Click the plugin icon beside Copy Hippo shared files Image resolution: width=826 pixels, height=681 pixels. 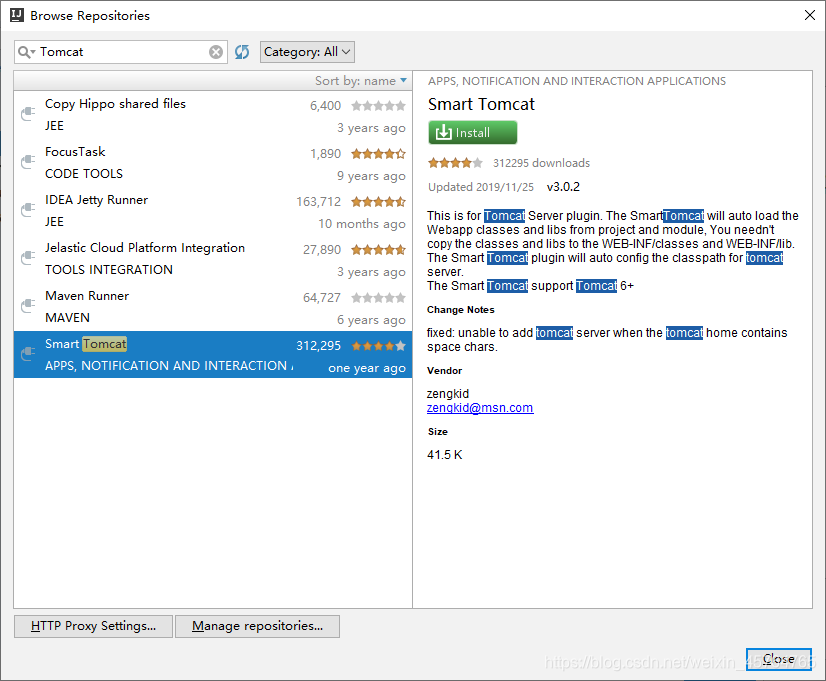tap(28, 114)
